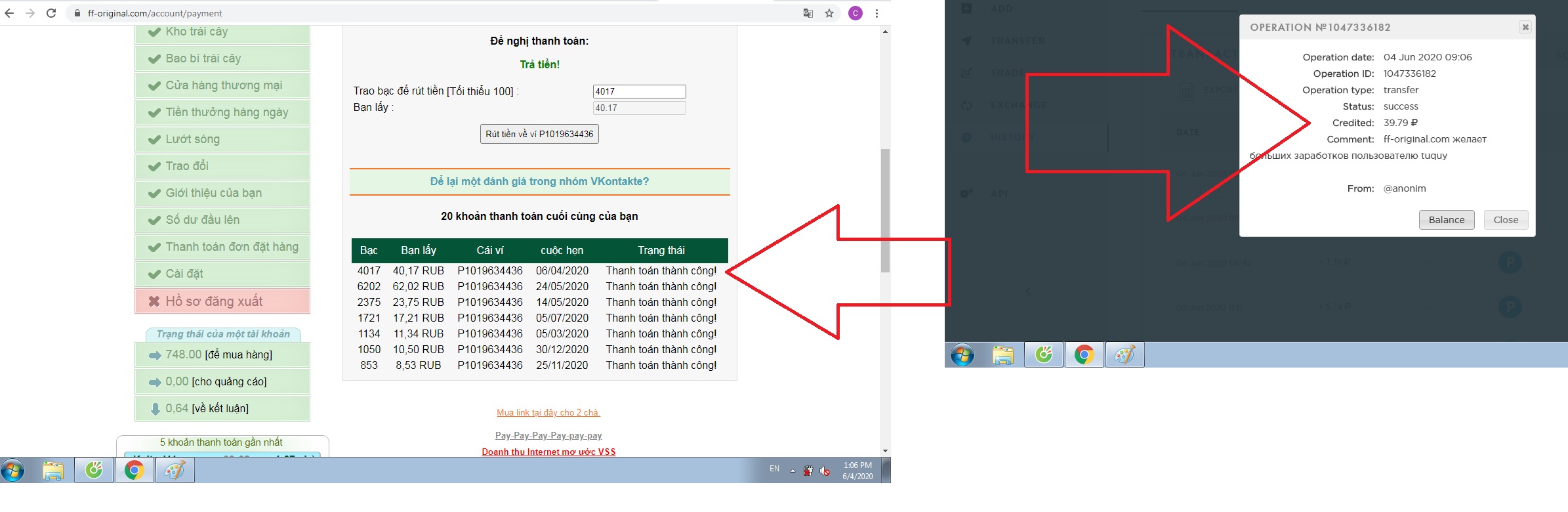1568x512 pixels.
Task: Click the 0,00 cho quảng cáo balance
Action: pos(222,382)
